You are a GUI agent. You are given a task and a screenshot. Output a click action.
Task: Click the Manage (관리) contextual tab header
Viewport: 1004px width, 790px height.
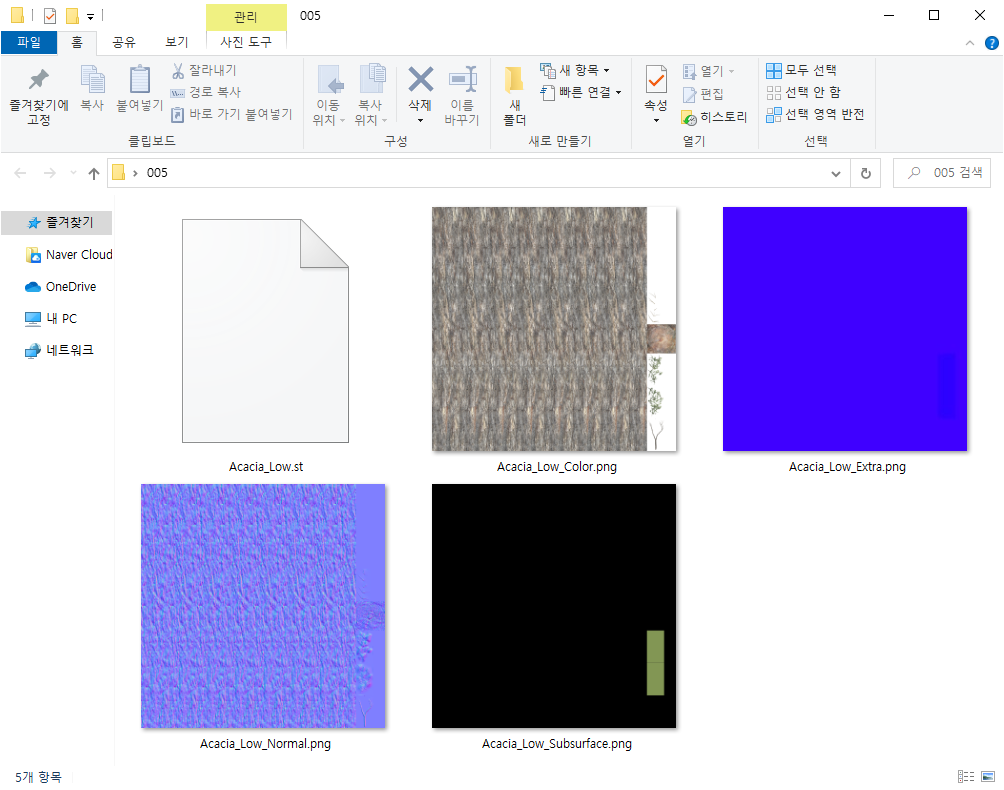[246, 17]
